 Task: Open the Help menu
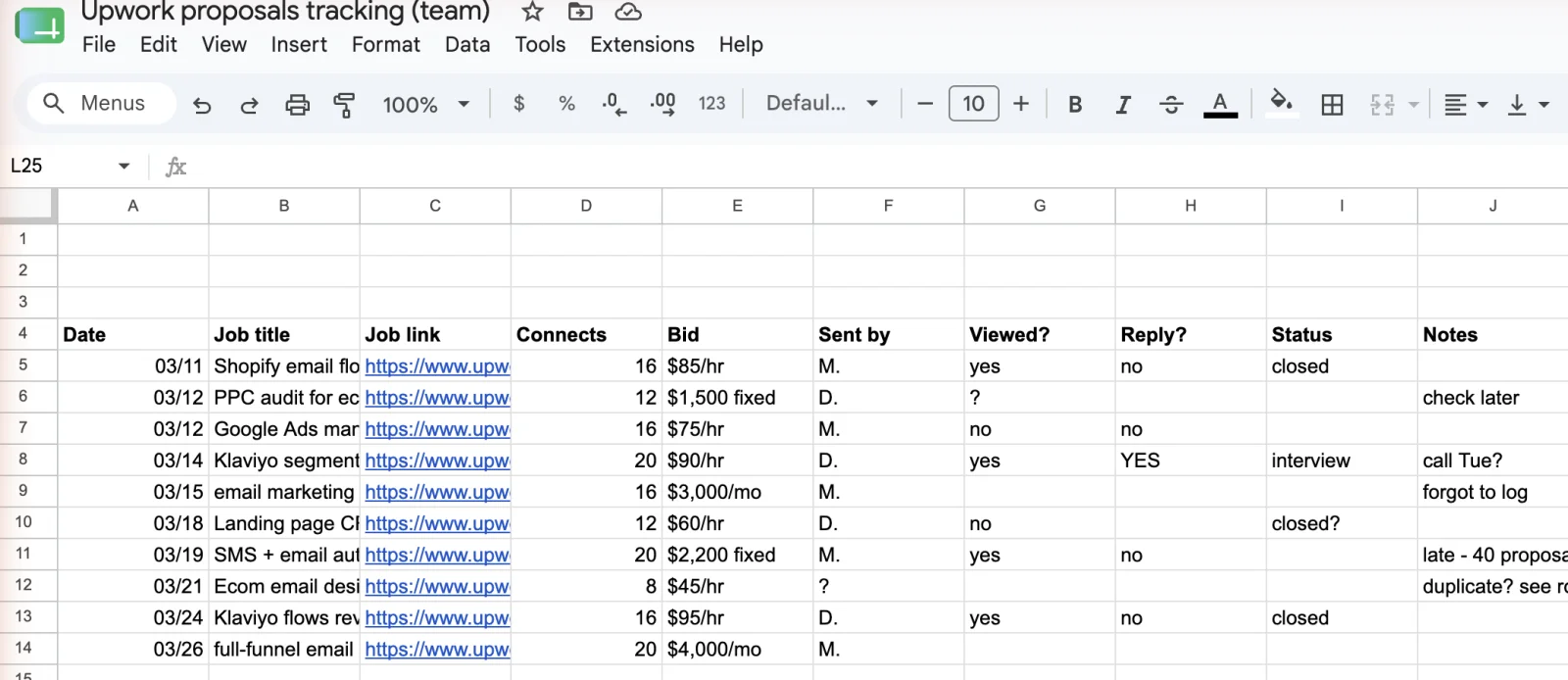coord(741,45)
